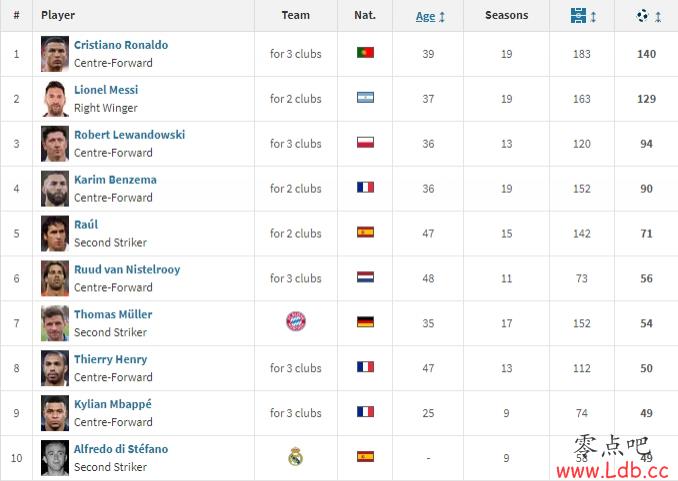The width and height of the screenshot is (678, 481).
Task: Click the Real Madrid club crest
Action: 296,456
